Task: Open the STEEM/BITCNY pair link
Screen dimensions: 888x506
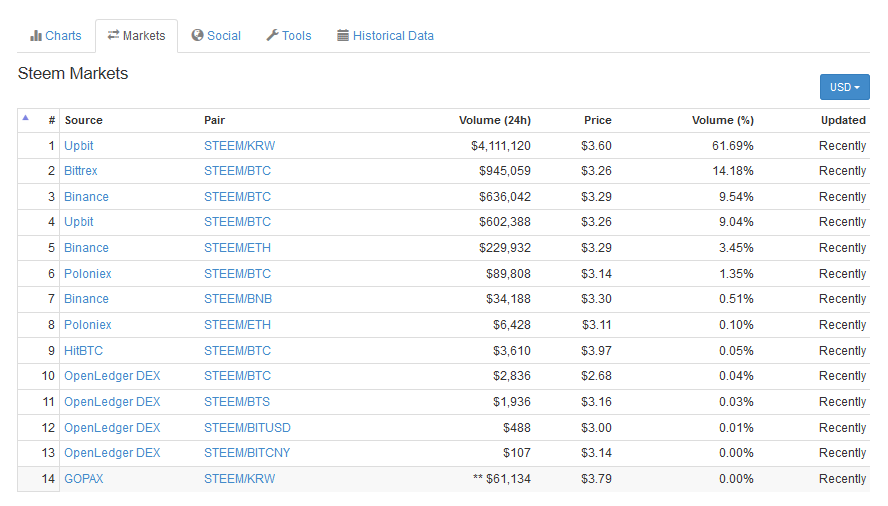Action: click(247, 453)
